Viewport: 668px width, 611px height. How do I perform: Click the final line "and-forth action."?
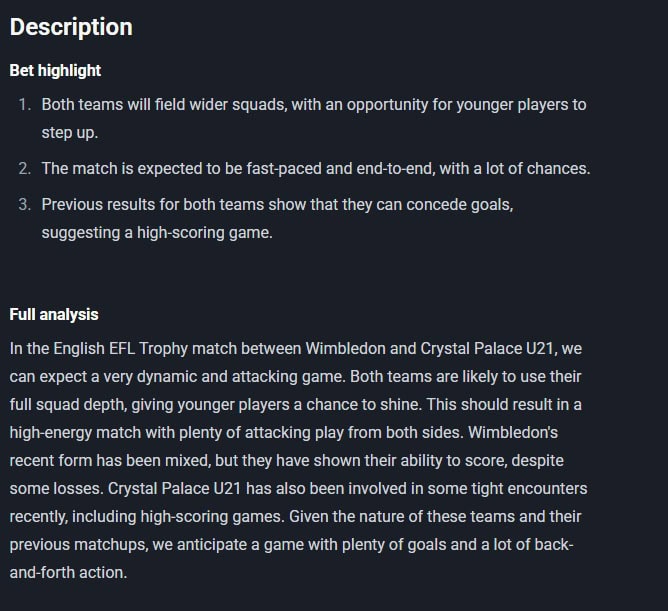point(68,573)
